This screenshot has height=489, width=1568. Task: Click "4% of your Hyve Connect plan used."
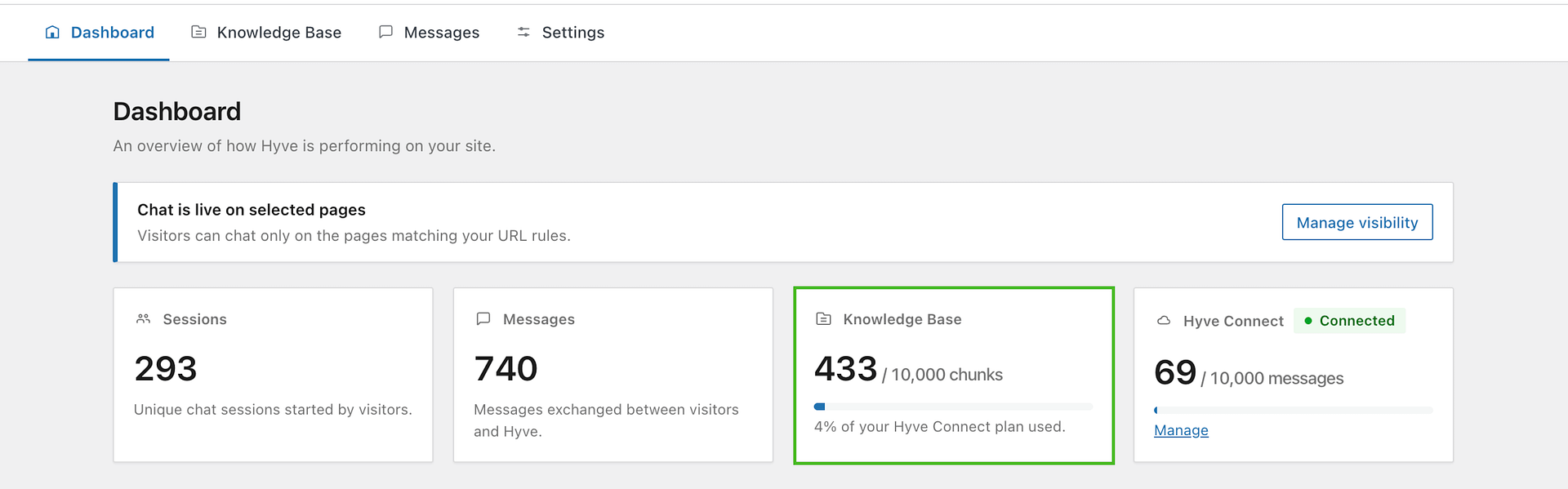[940, 427]
